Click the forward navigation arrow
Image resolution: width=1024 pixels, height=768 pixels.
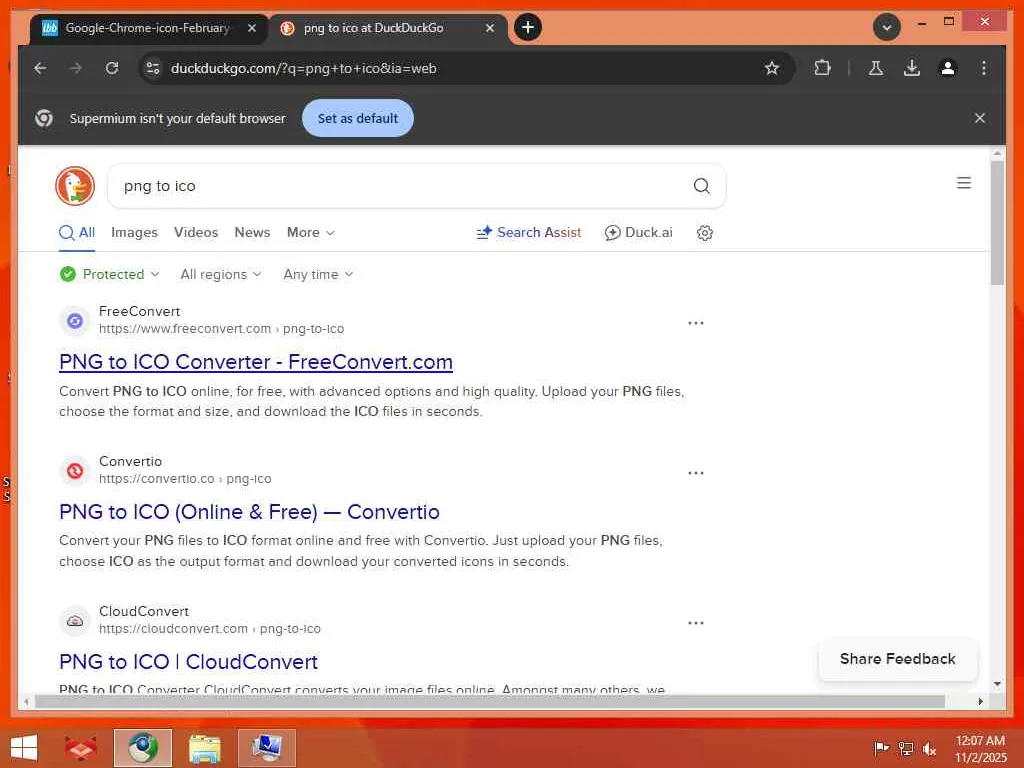76,68
